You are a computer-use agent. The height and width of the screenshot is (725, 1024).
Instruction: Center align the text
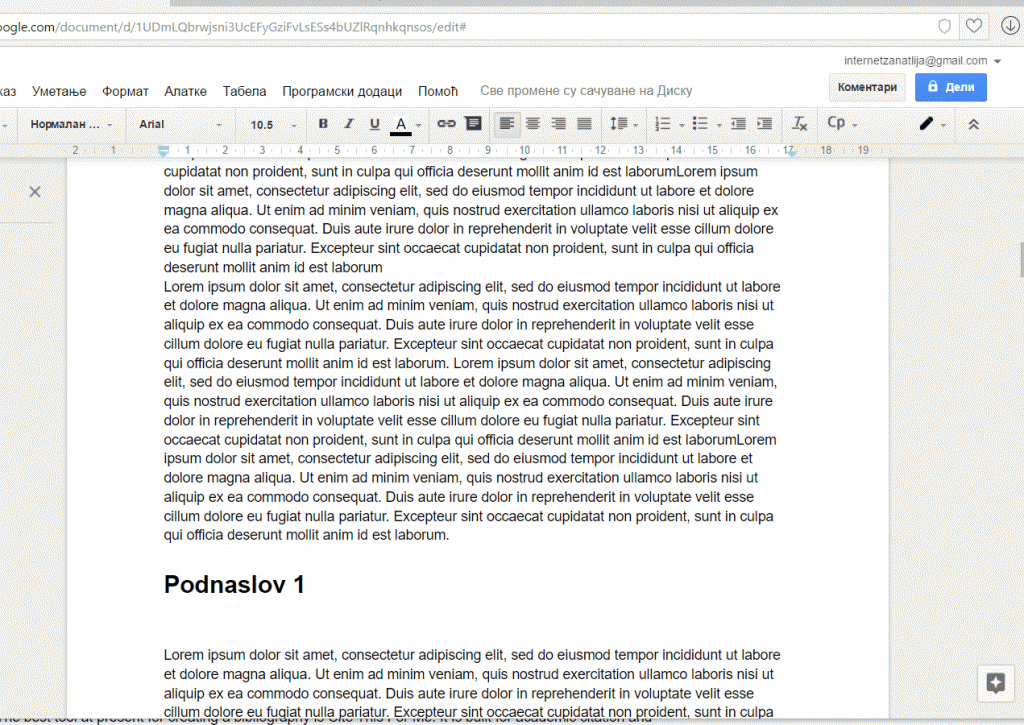533,123
